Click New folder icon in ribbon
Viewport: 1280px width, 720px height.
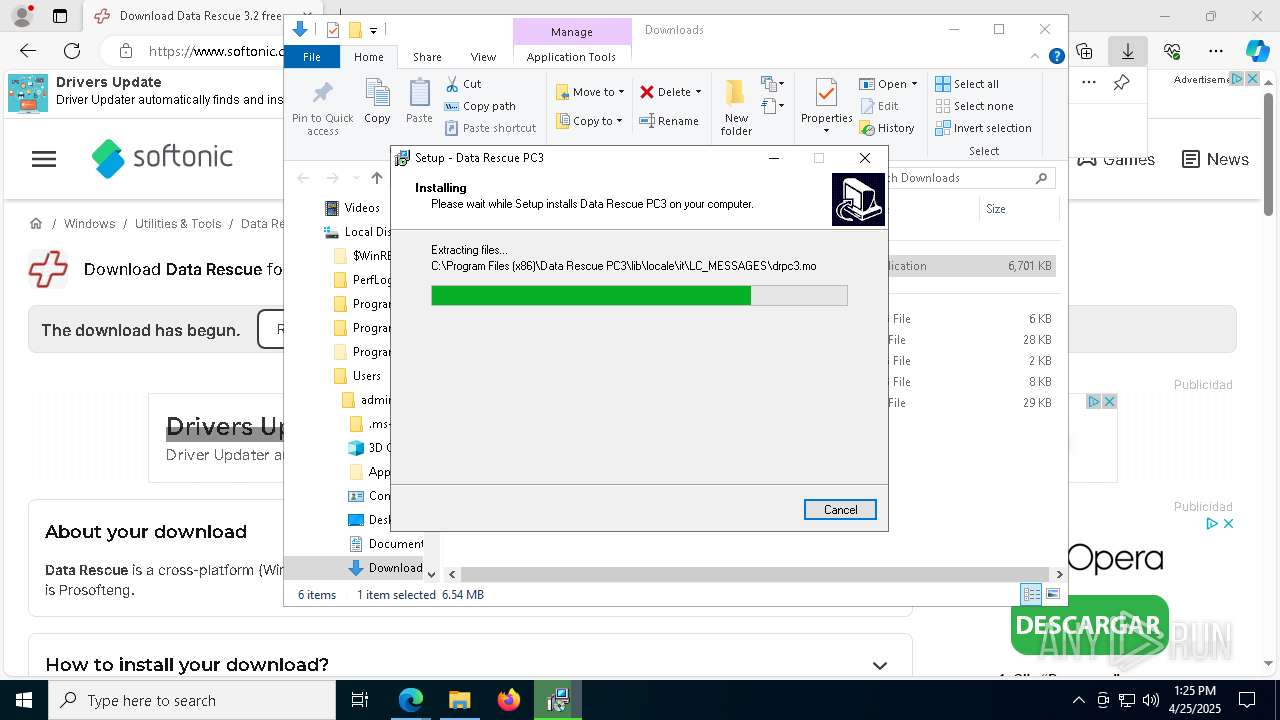tap(736, 107)
